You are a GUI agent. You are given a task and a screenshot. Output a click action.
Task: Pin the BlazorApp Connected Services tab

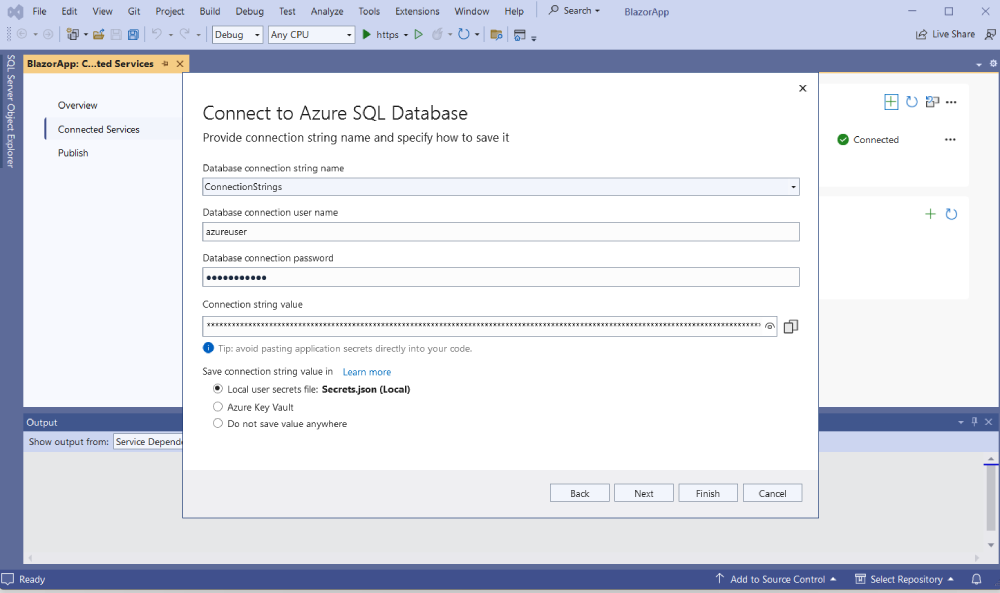(165, 64)
